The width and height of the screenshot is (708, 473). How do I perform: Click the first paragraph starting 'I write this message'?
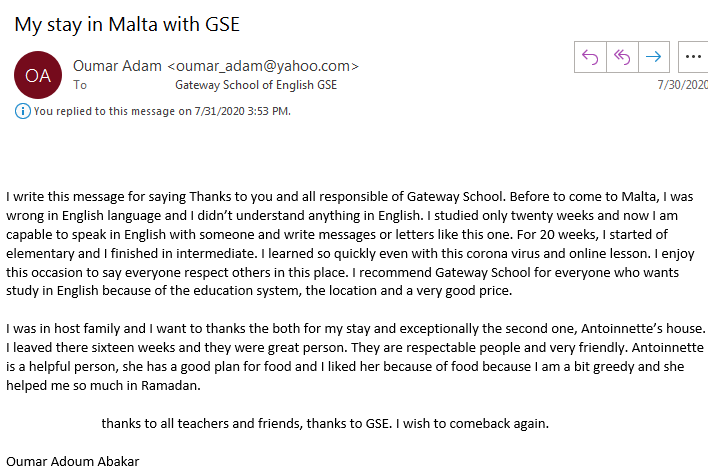pos(350,244)
